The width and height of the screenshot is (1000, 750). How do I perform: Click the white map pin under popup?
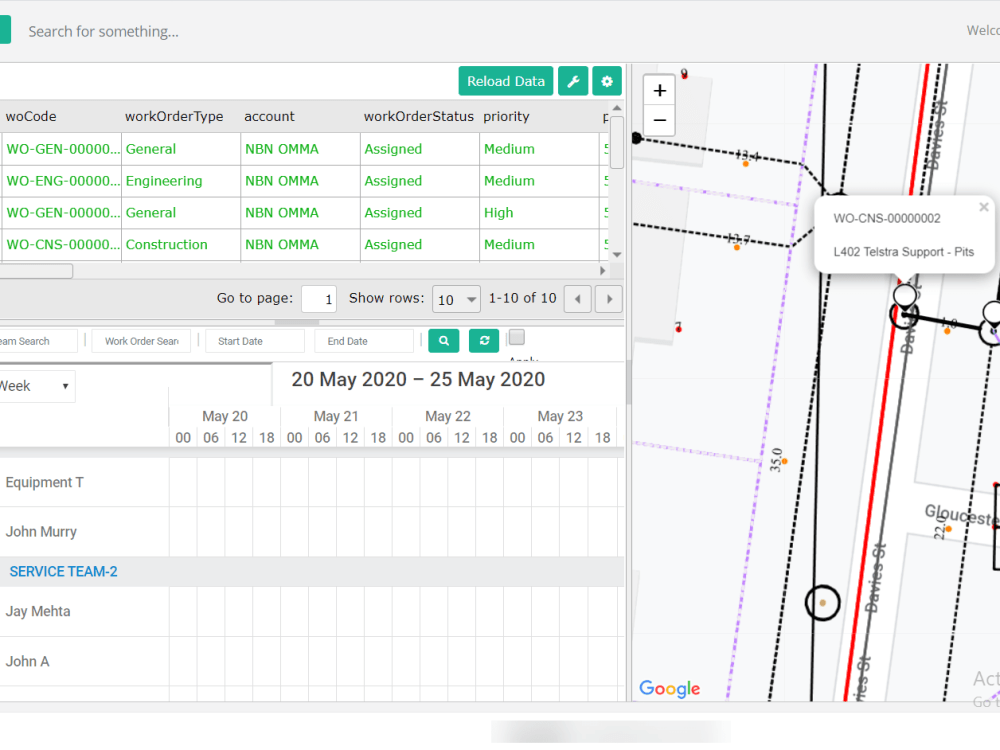tap(904, 296)
